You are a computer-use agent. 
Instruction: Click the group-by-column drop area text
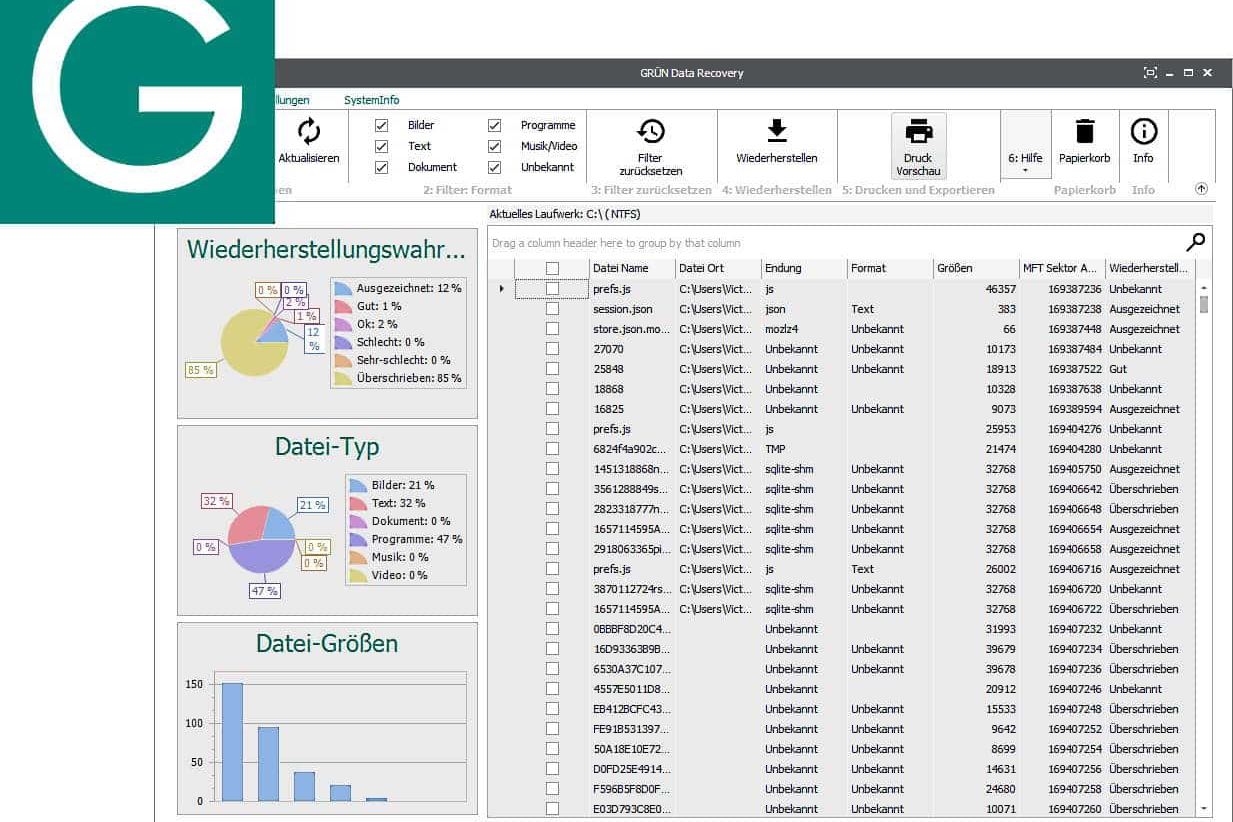pyautogui.click(x=616, y=243)
